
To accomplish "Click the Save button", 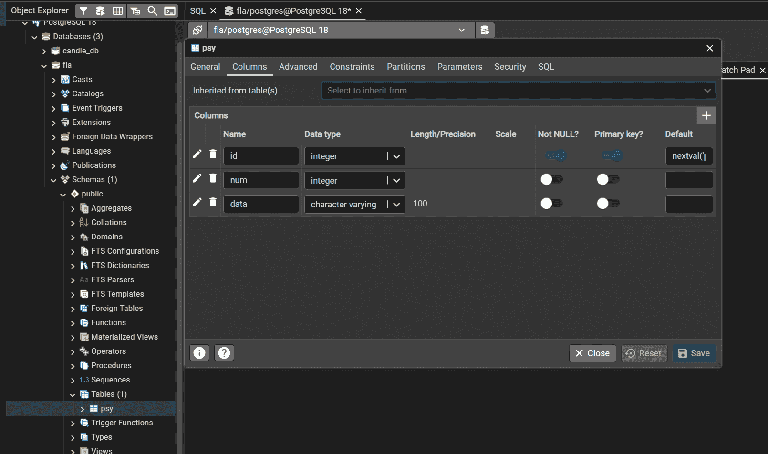I will click(x=694, y=353).
